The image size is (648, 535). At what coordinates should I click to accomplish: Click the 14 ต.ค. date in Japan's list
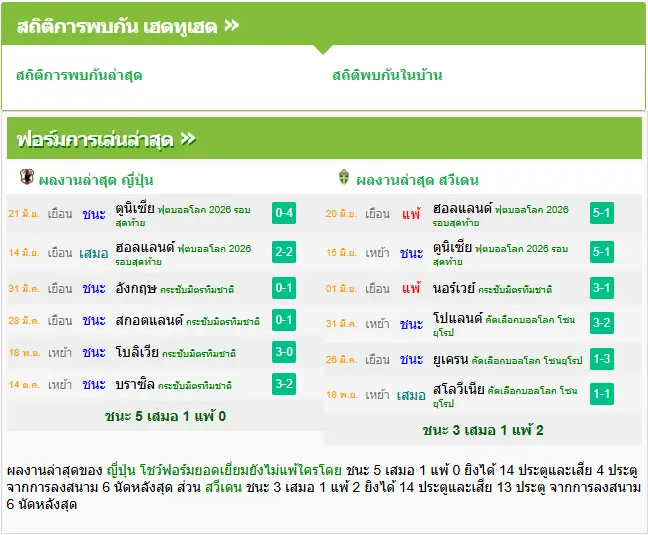[24, 385]
